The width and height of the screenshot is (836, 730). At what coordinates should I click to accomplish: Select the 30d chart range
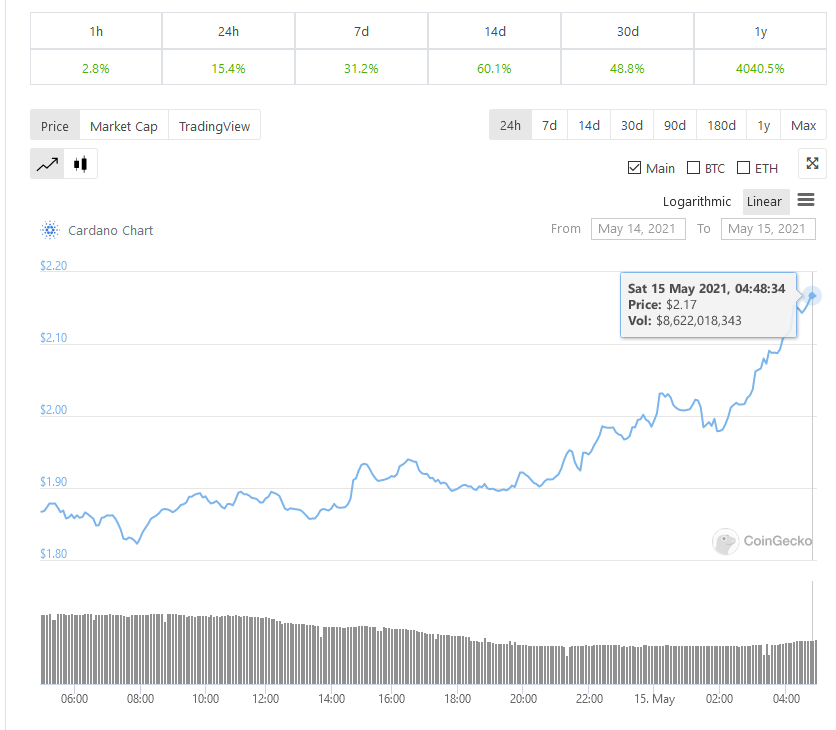(x=632, y=125)
